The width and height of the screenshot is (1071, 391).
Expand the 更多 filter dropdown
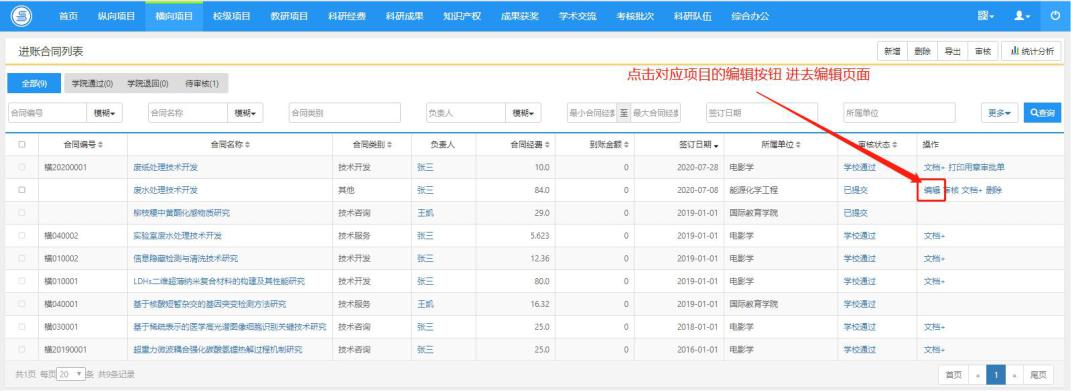(x=999, y=113)
